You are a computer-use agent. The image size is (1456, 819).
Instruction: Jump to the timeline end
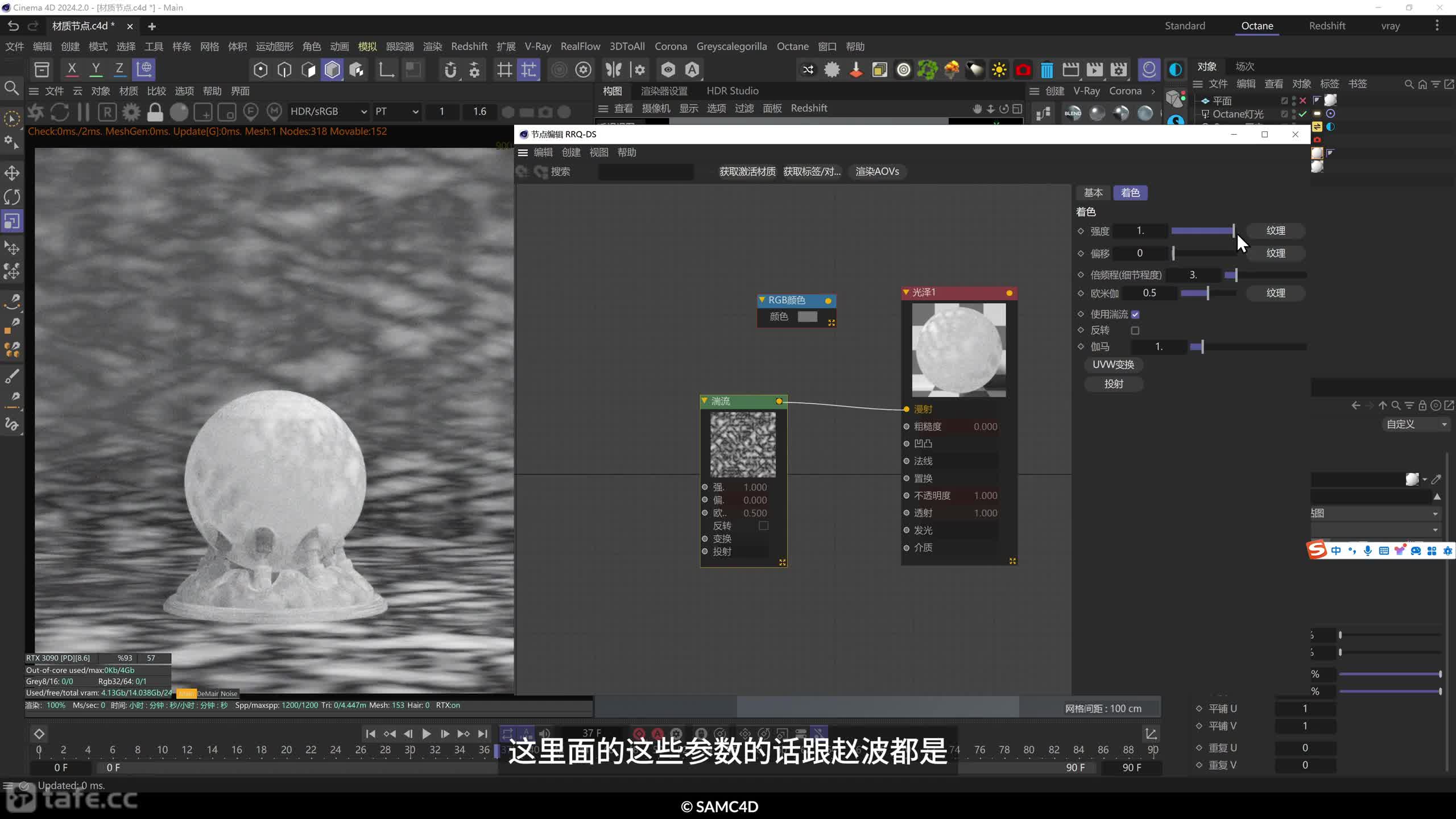(x=482, y=734)
